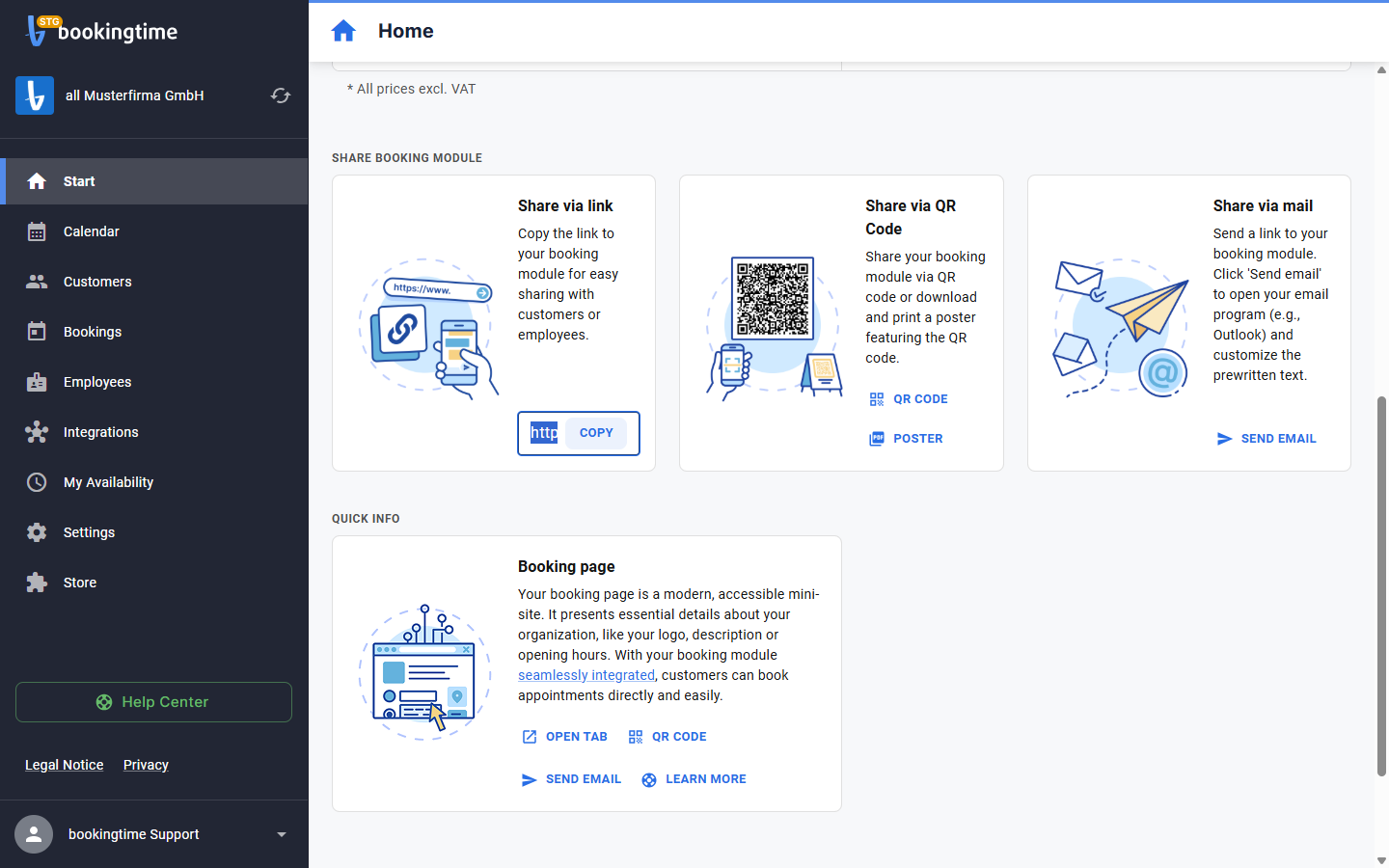Show QR code for Booking page
The height and width of the screenshot is (868, 1389).
click(x=667, y=737)
